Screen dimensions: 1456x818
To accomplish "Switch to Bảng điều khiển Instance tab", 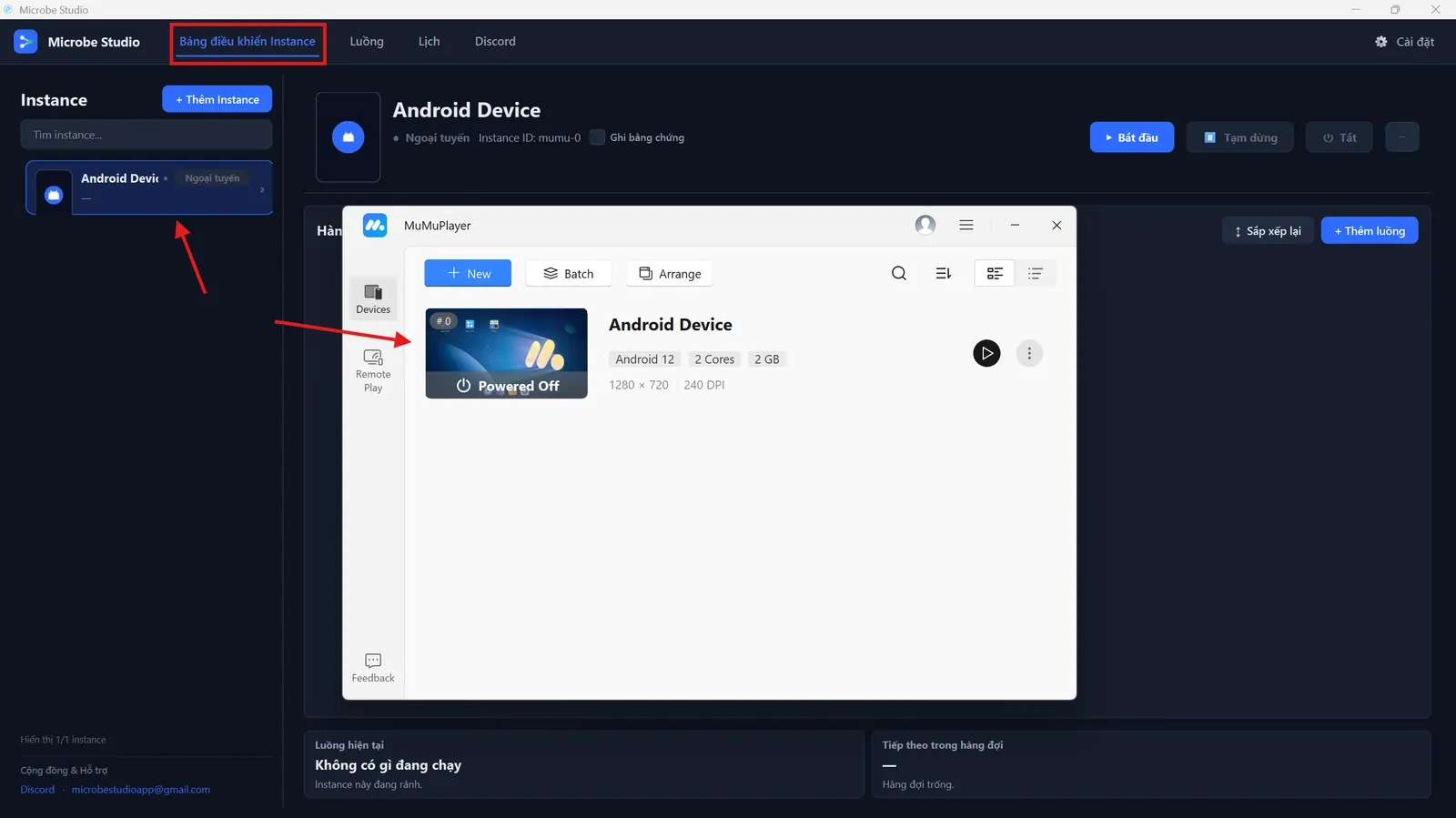I will pos(248,42).
